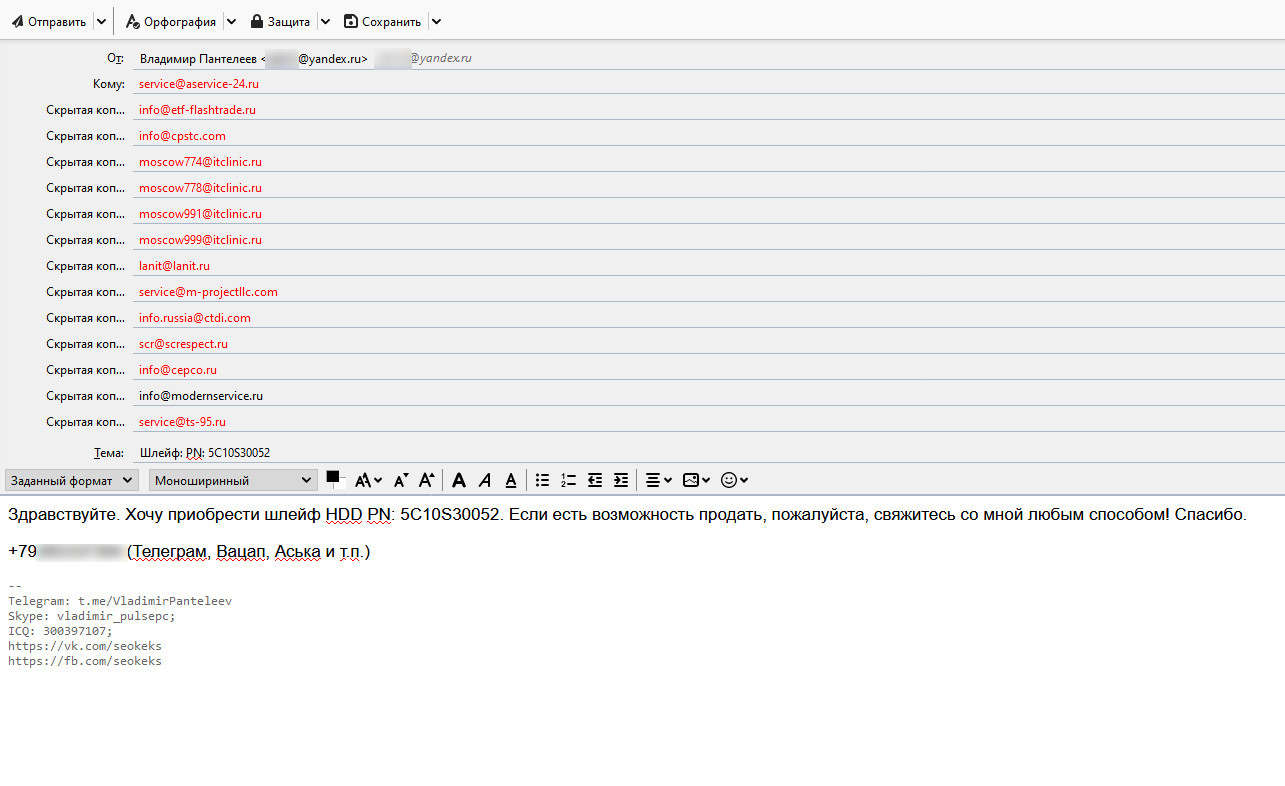Toggle italic text formatting
Viewport: 1285px width, 786px height.
(x=485, y=480)
